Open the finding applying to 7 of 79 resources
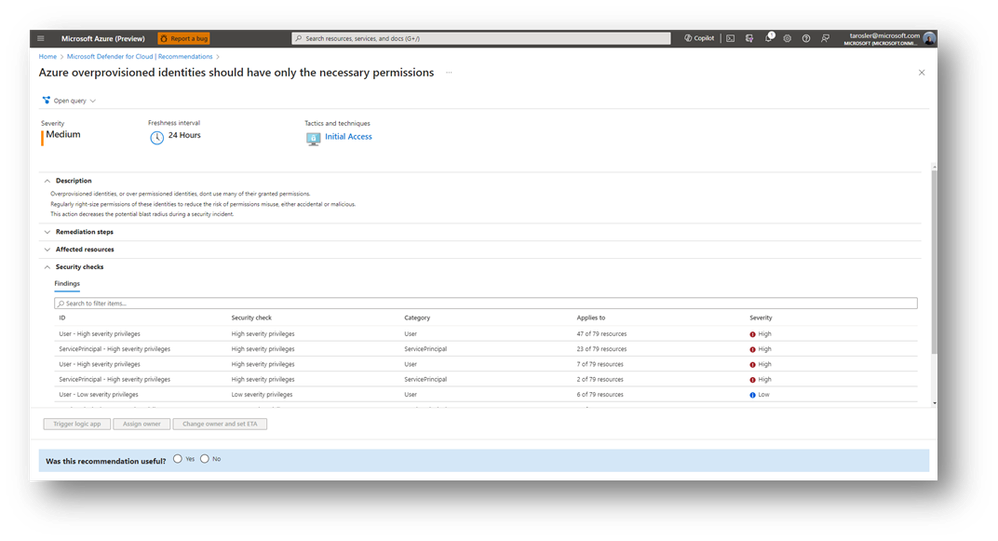 pyautogui.click(x=486, y=365)
